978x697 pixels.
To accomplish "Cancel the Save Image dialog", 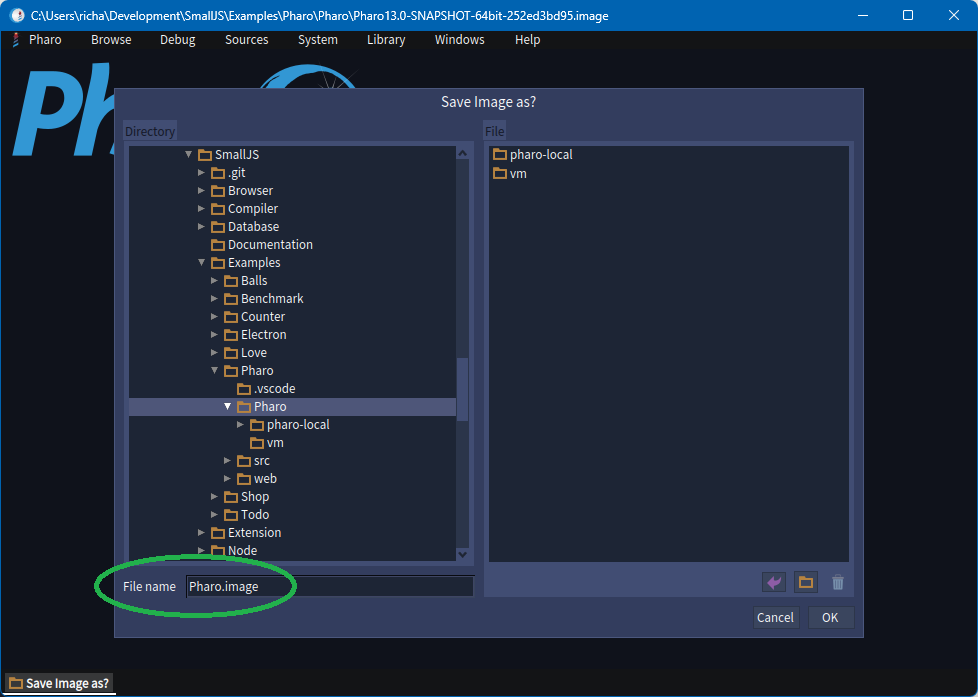I will [x=775, y=617].
